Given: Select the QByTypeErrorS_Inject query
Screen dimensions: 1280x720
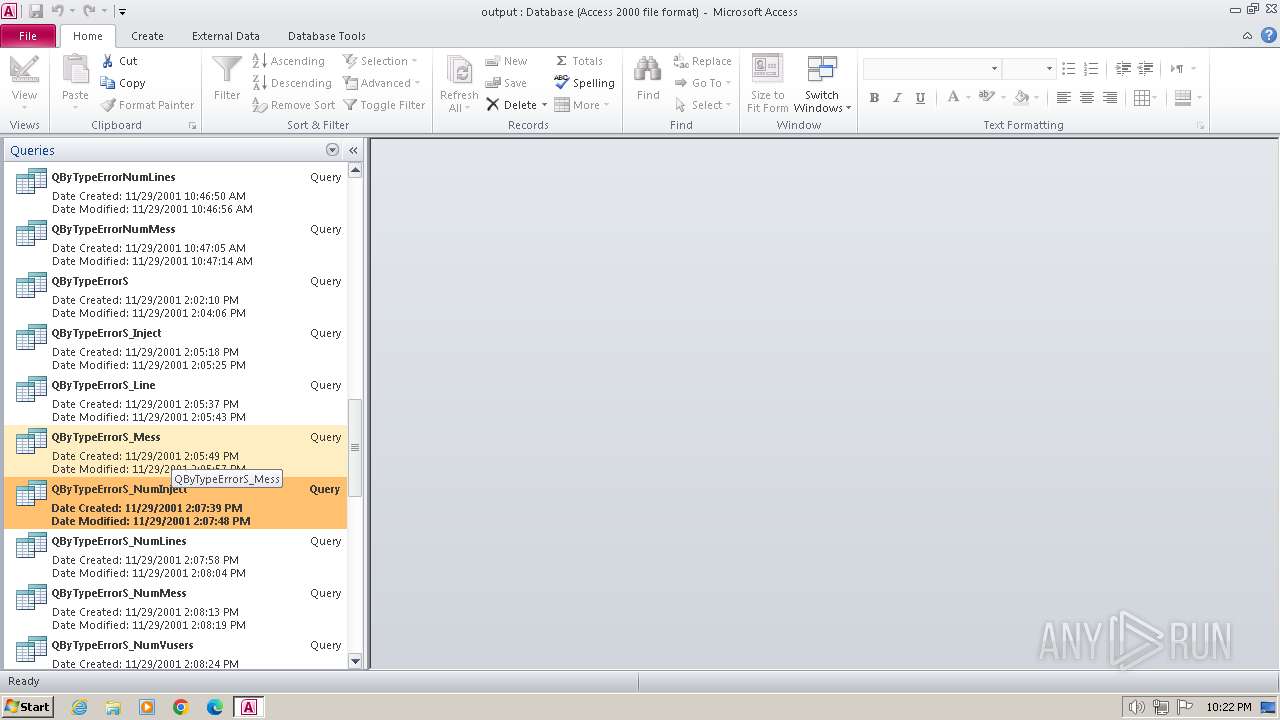Looking at the screenshot, I should tap(176, 346).
